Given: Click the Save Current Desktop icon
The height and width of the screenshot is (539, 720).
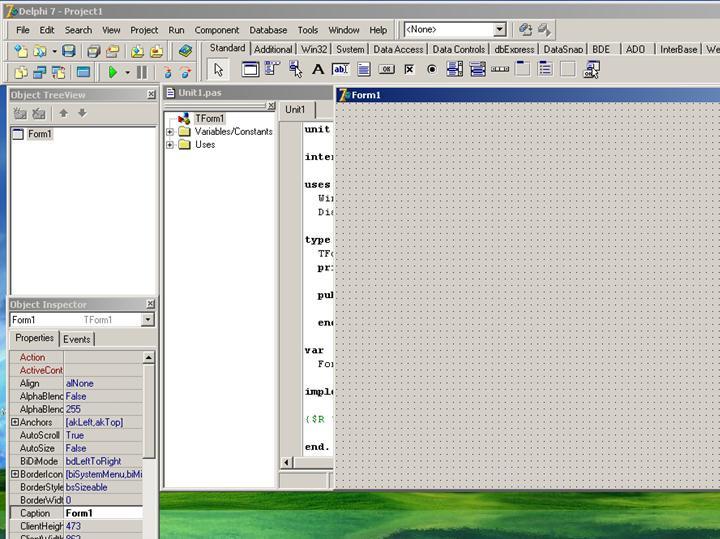Looking at the screenshot, I should tap(525, 30).
